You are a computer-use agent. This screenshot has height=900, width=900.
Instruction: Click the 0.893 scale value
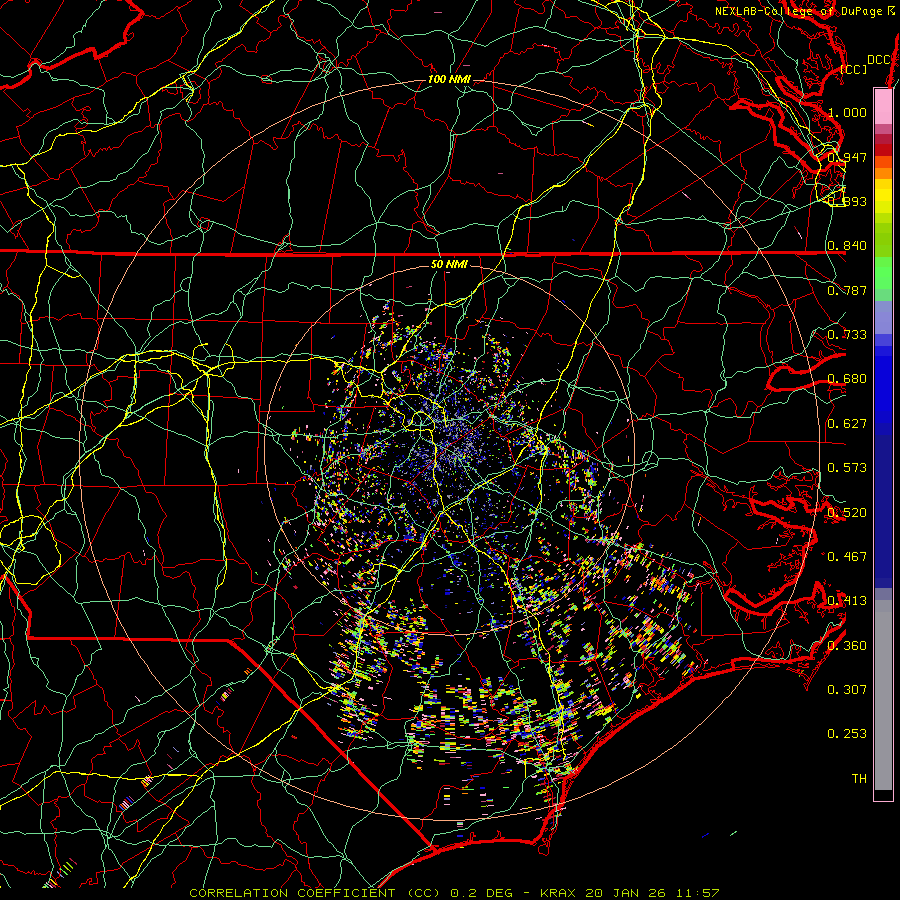point(847,201)
